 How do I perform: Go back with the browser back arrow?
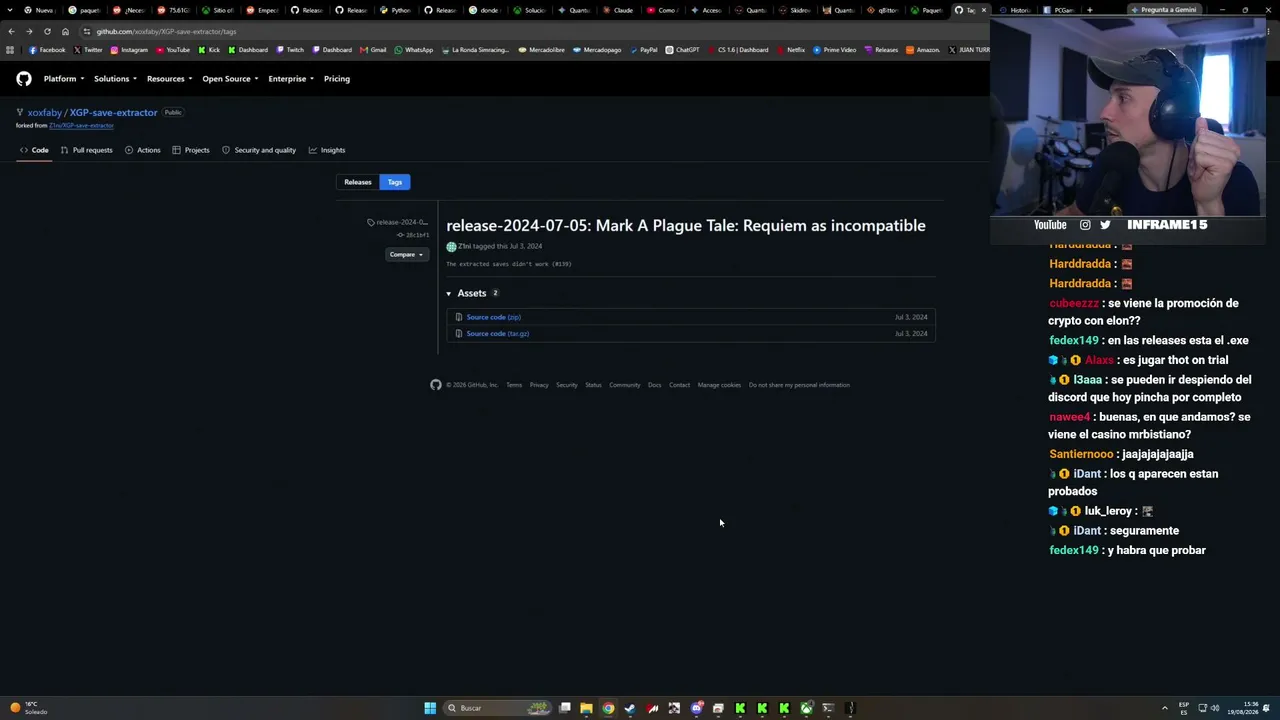pos(11,31)
